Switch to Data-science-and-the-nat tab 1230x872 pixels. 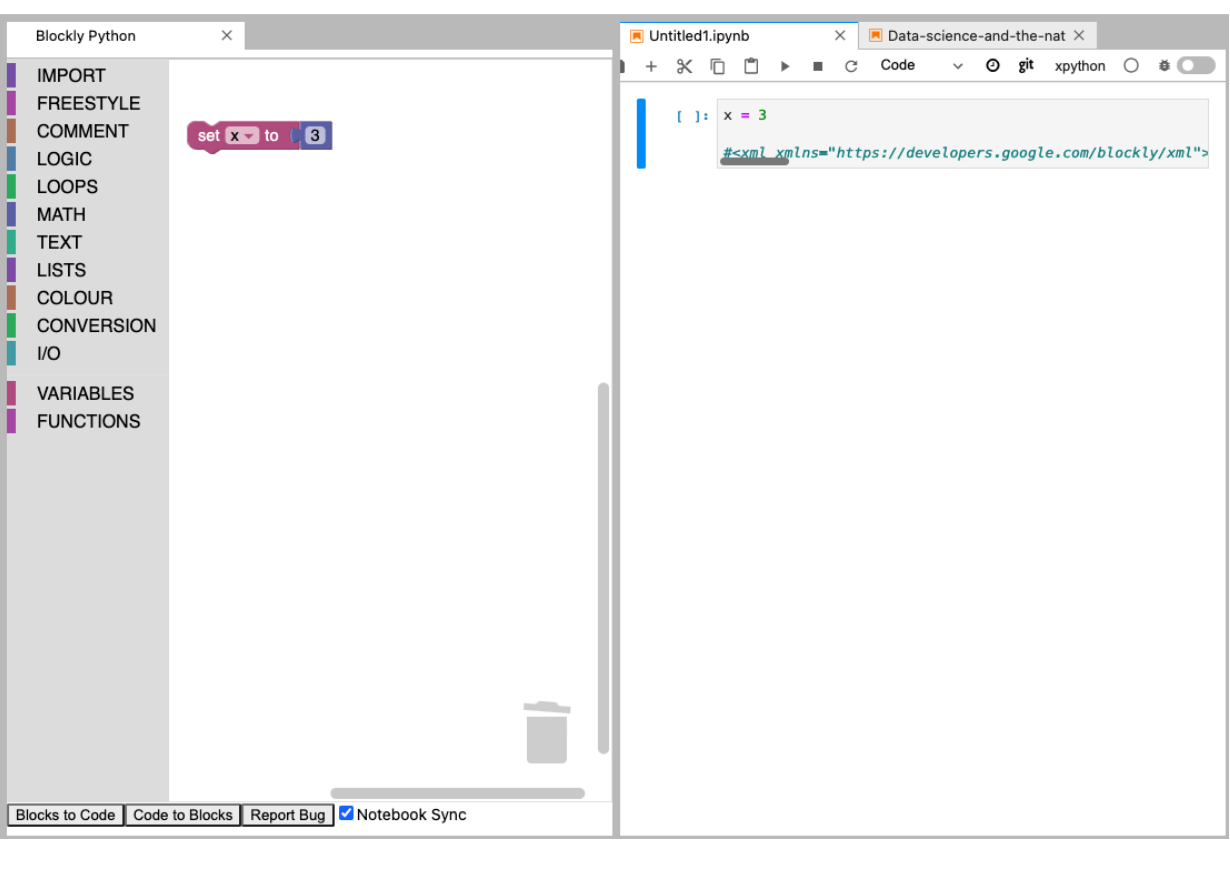click(x=977, y=35)
